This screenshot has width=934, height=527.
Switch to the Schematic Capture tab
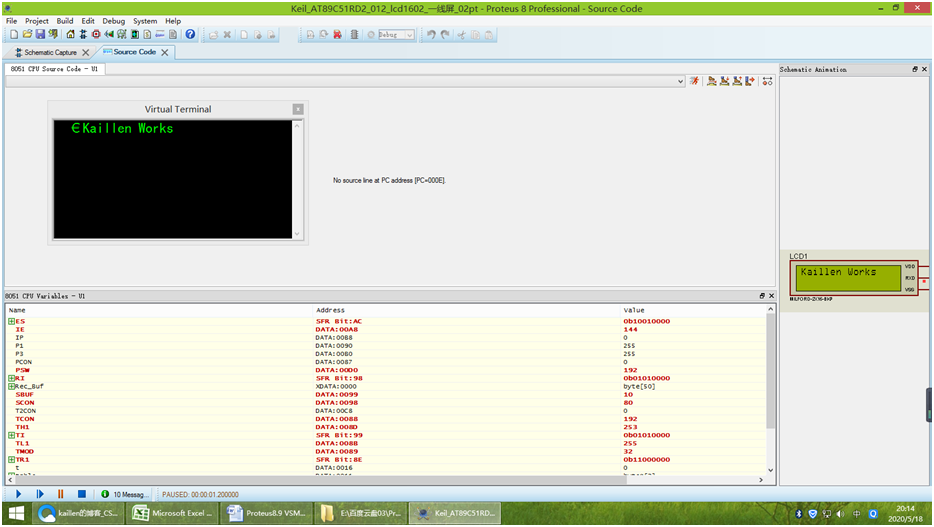(50, 52)
